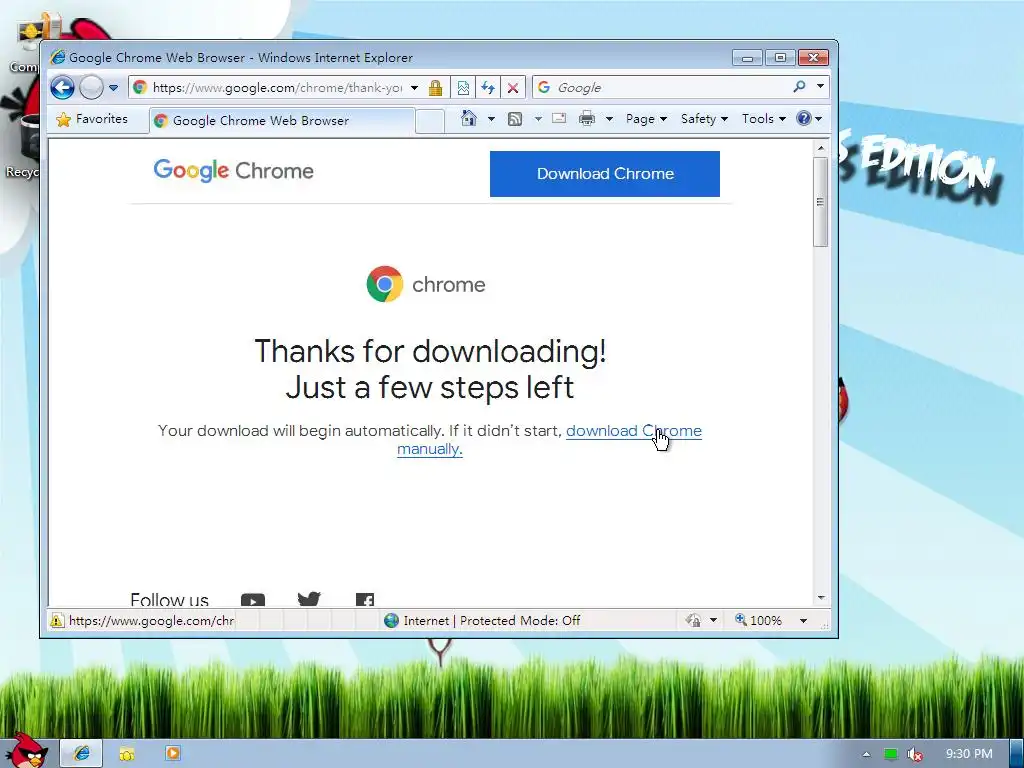
Task: Click the Home icon in the command bar
Action: (468, 118)
